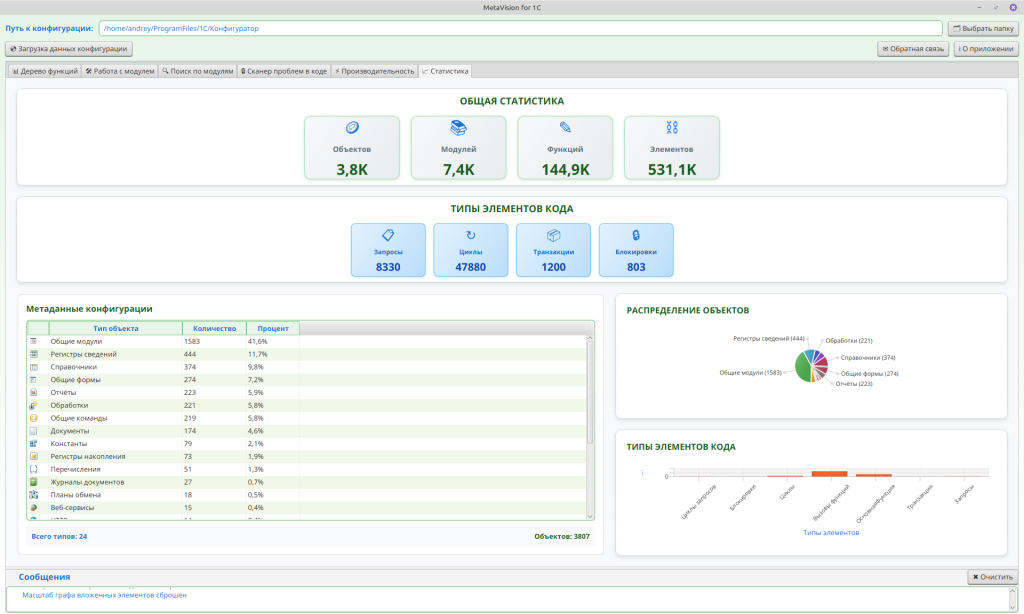Viewport: 1024px width, 614px height.
Task: Select the Статистика tab
Action: point(445,71)
